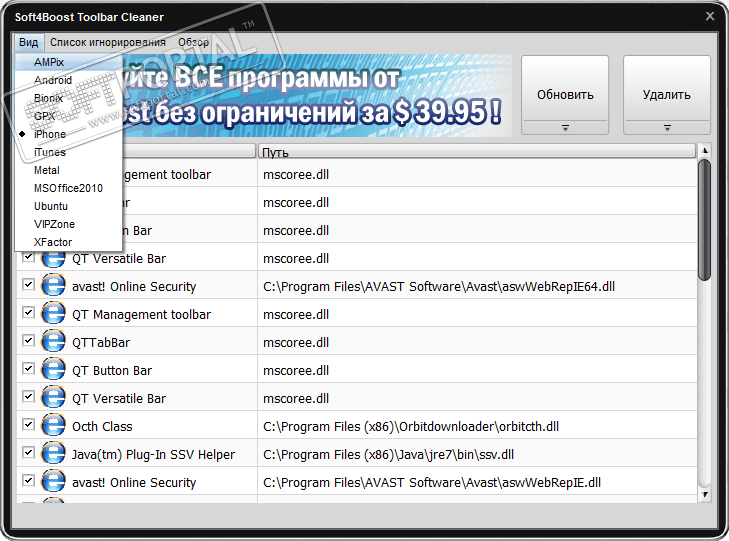Choose the iPhone skin option
Viewport: 729px width, 541px height.
68,134
